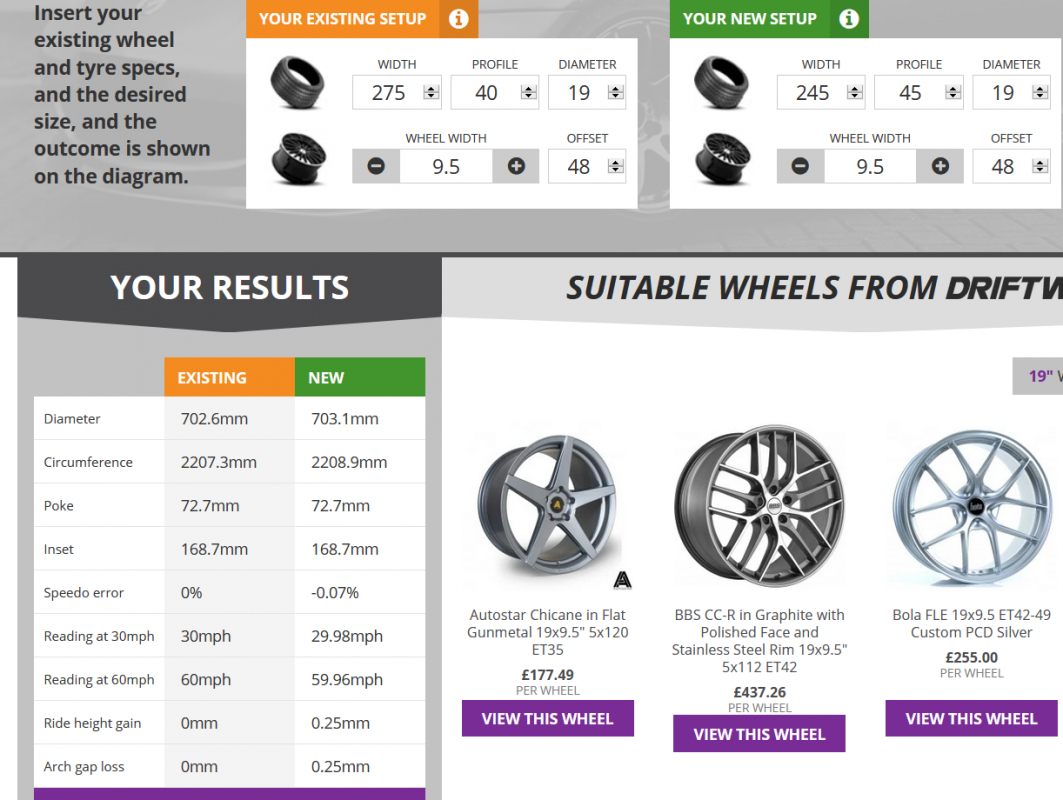Click the existing setup alloy wheel image
Image resolution: width=1063 pixels, height=800 pixels.
pyautogui.click(x=298, y=159)
